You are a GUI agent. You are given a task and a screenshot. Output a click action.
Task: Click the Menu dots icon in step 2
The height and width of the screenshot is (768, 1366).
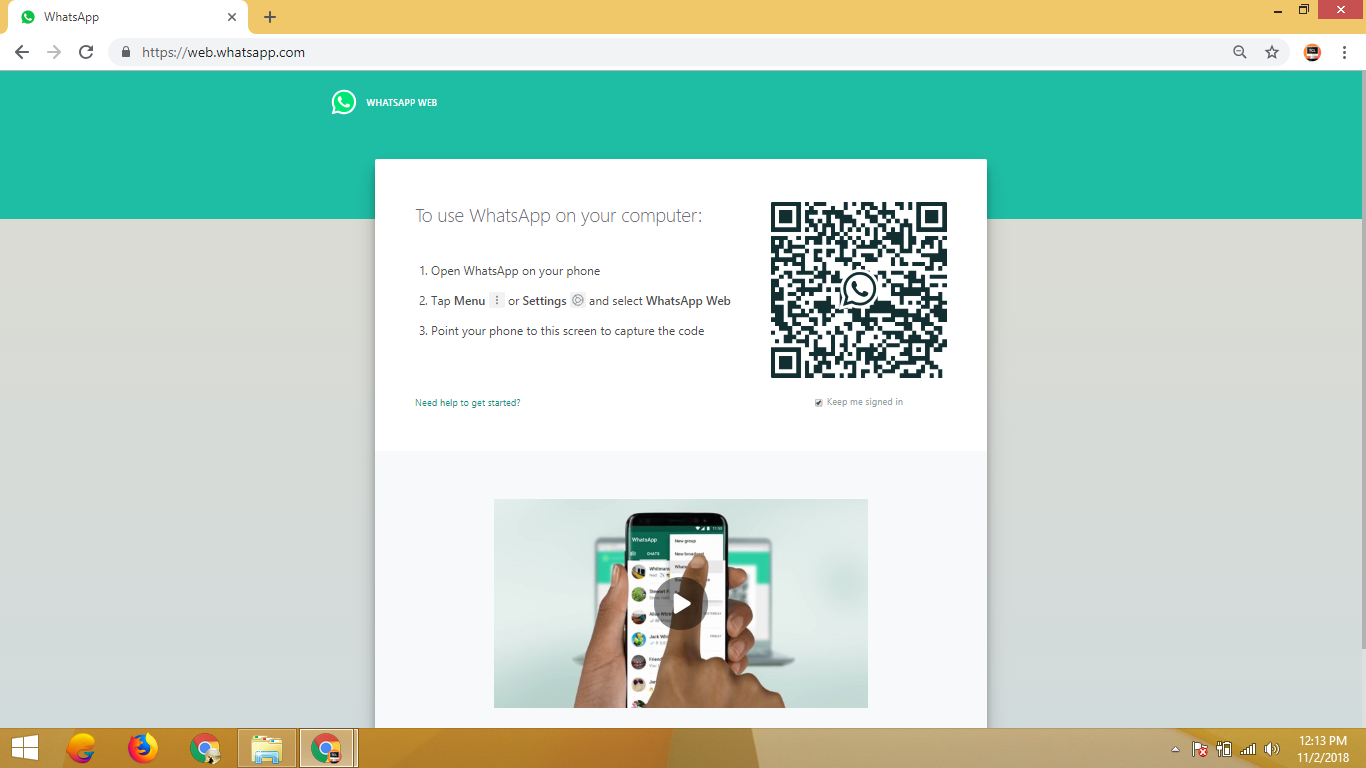[496, 300]
